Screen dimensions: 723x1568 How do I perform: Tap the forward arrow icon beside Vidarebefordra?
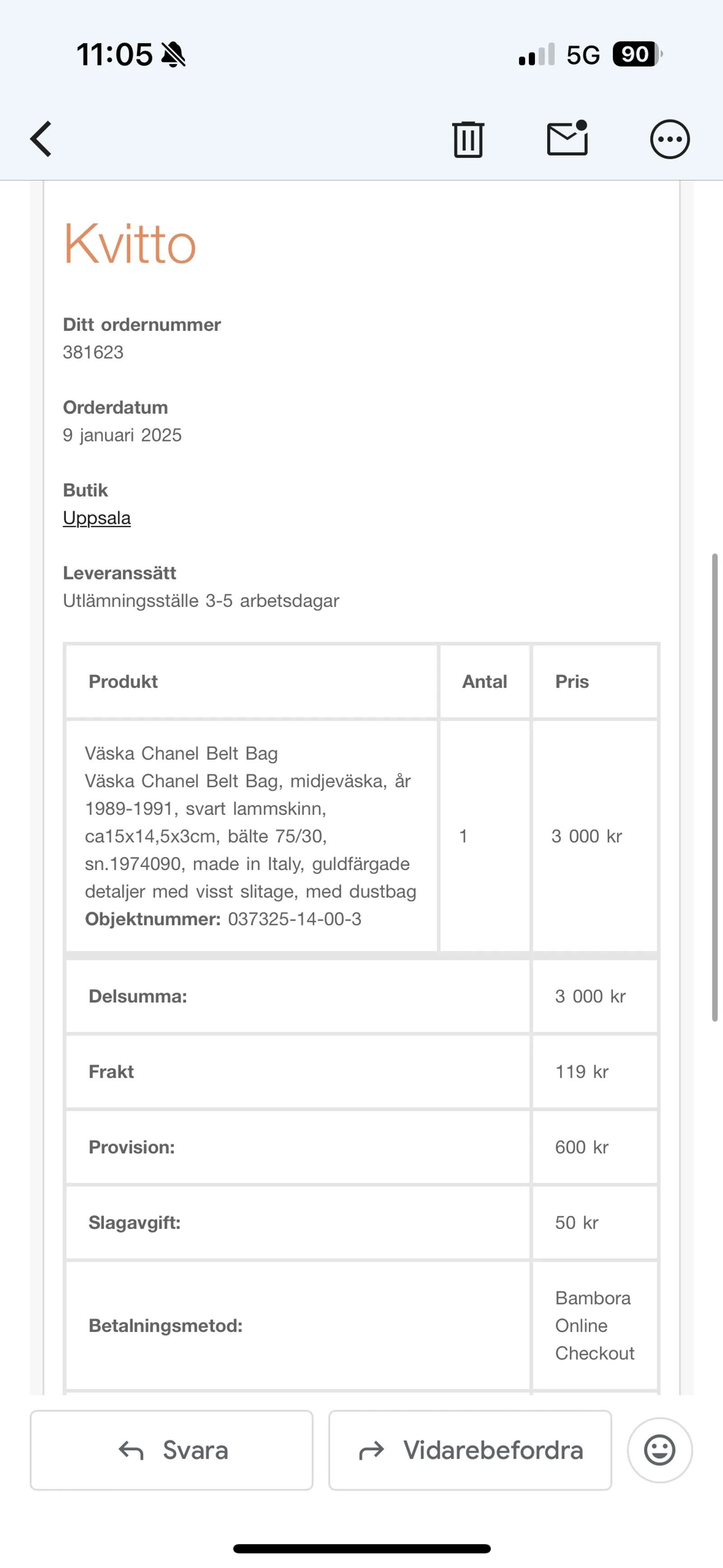[371, 1450]
